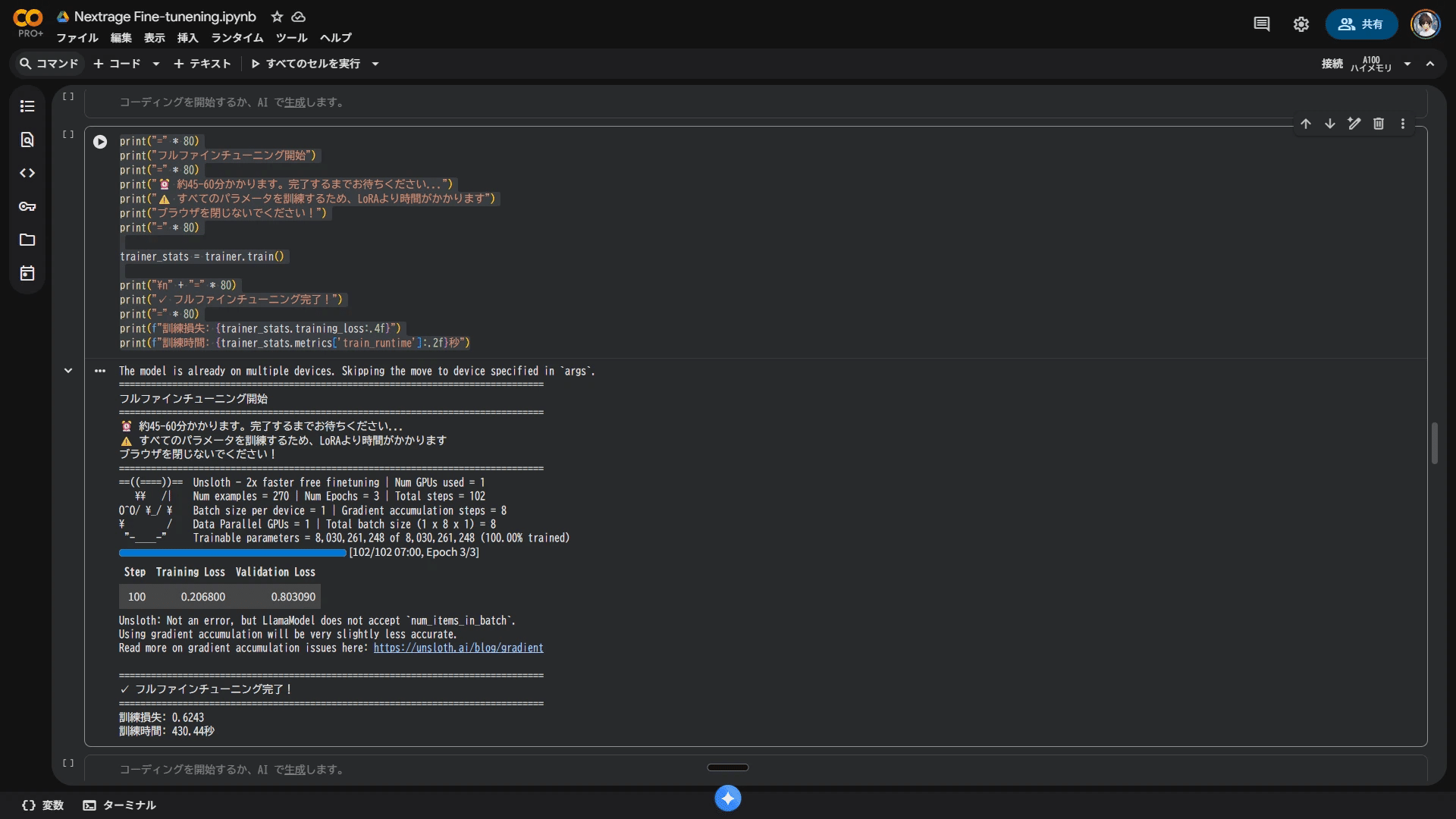
Task: Open table of contents sidebar
Action: pos(27,106)
